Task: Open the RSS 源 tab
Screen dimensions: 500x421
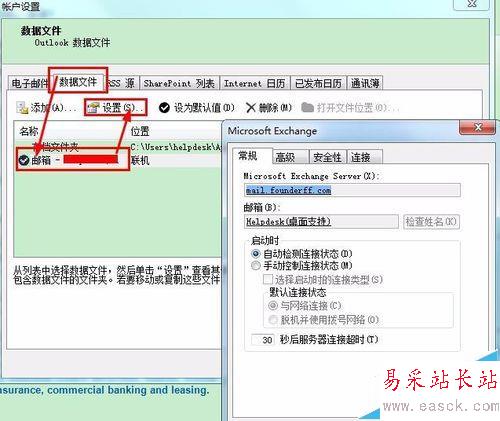Action: click(x=122, y=83)
